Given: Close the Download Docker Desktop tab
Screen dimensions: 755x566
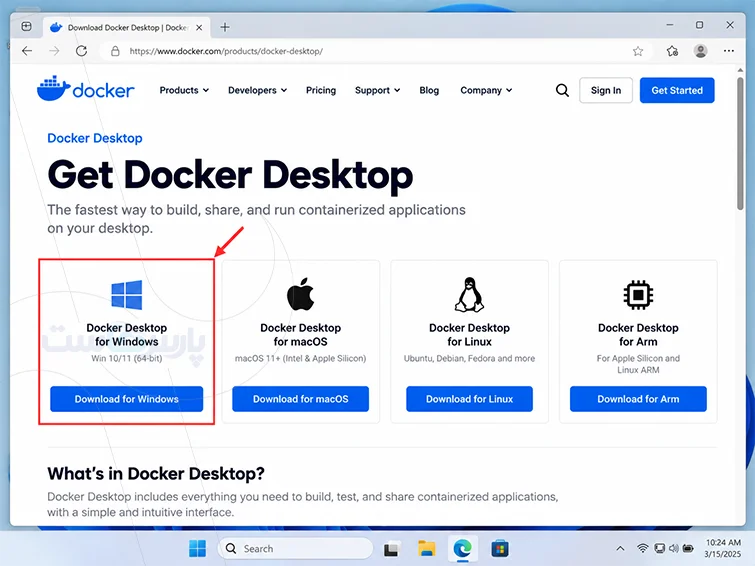Looking at the screenshot, I should [199, 27].
